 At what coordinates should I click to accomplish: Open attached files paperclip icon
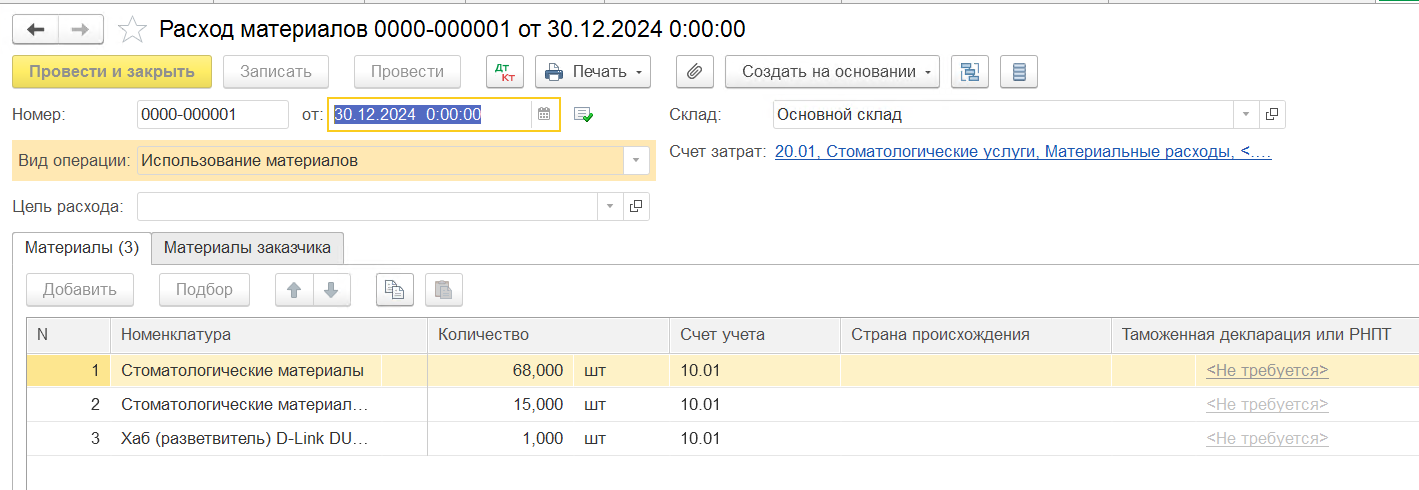click(694, 72)
